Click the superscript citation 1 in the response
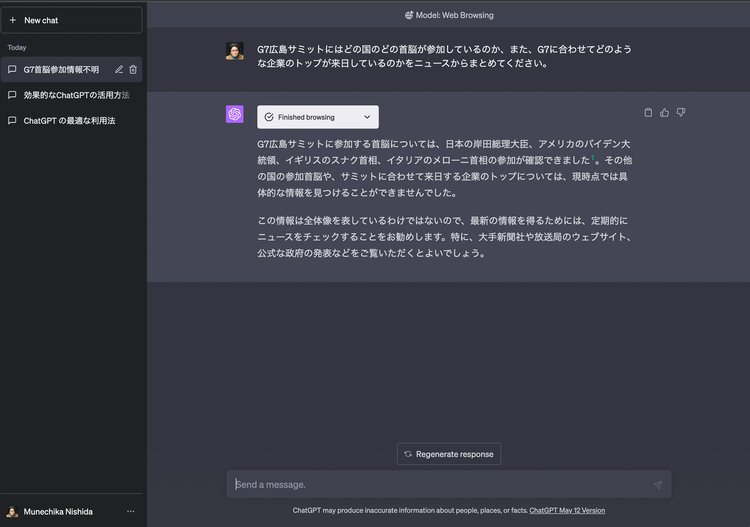The width and height of the screenshot is (750, 527). coord(592,158)
